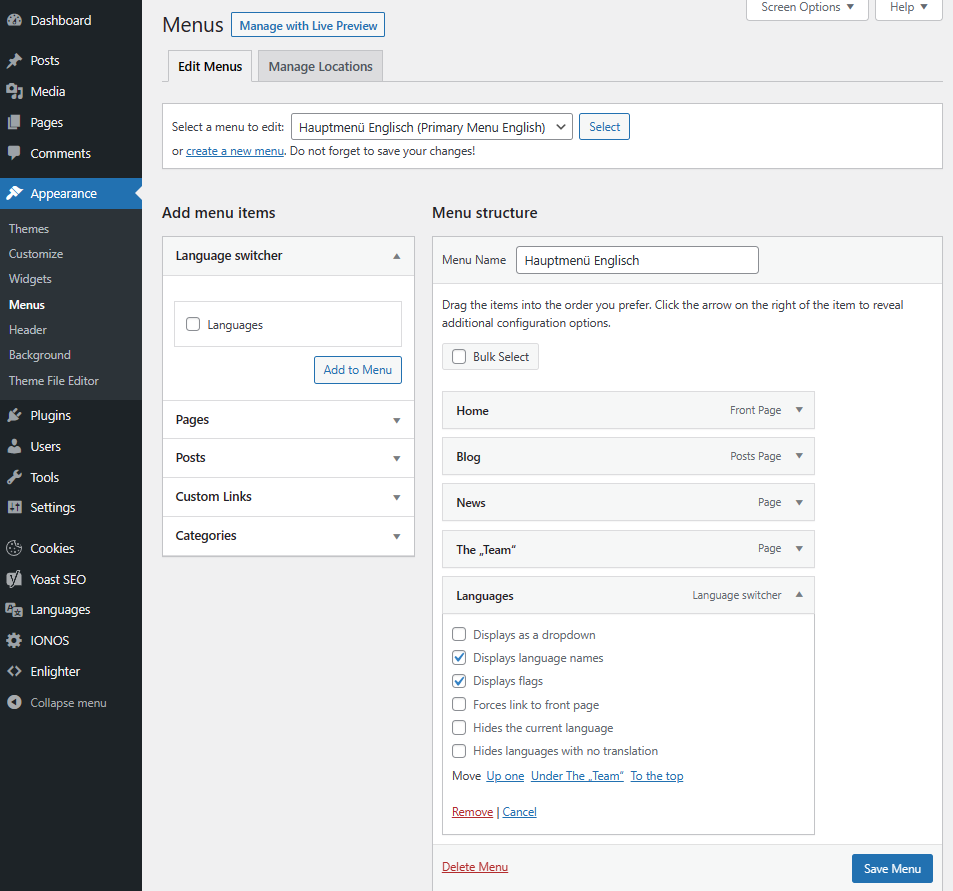953x891 pixels.
Task: Open Plugins via the plug icon
Action: 14,416
